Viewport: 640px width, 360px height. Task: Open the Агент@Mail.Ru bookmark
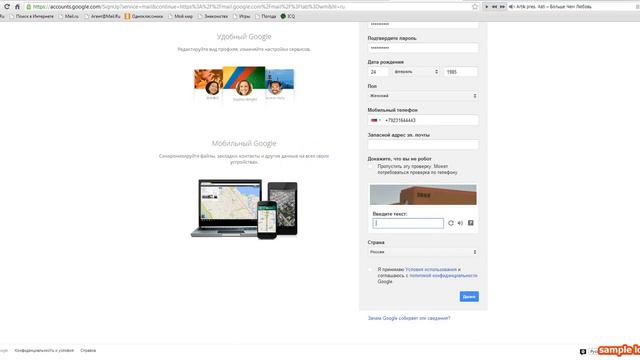point(102,16)
